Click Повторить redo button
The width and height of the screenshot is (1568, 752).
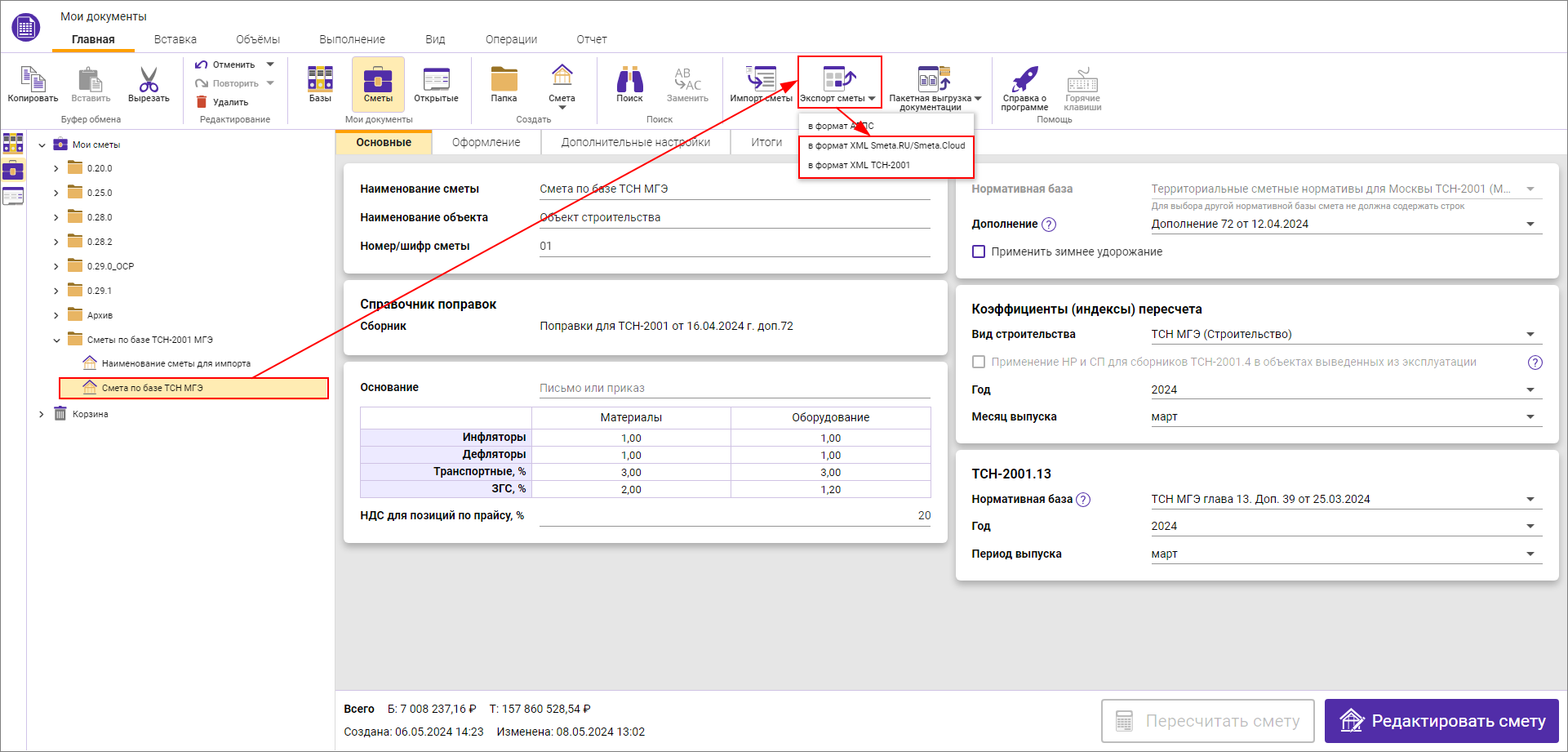(227, 83)
